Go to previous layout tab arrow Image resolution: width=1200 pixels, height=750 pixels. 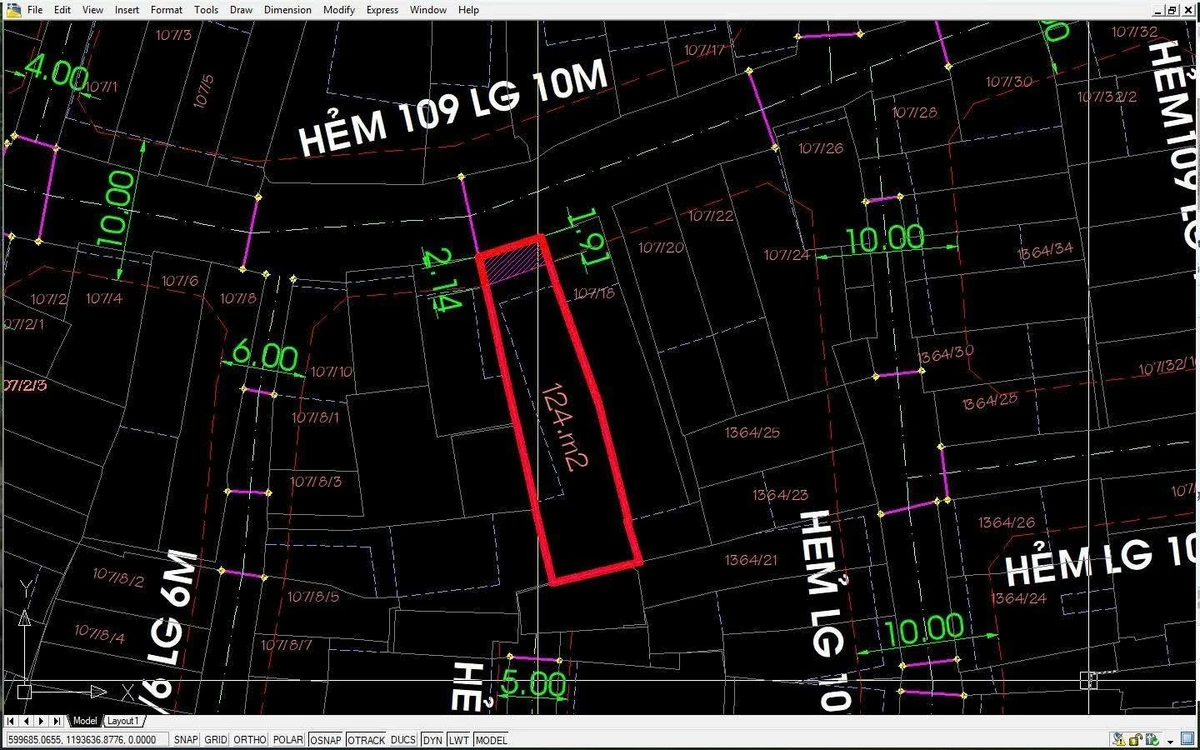pos(26,720)
